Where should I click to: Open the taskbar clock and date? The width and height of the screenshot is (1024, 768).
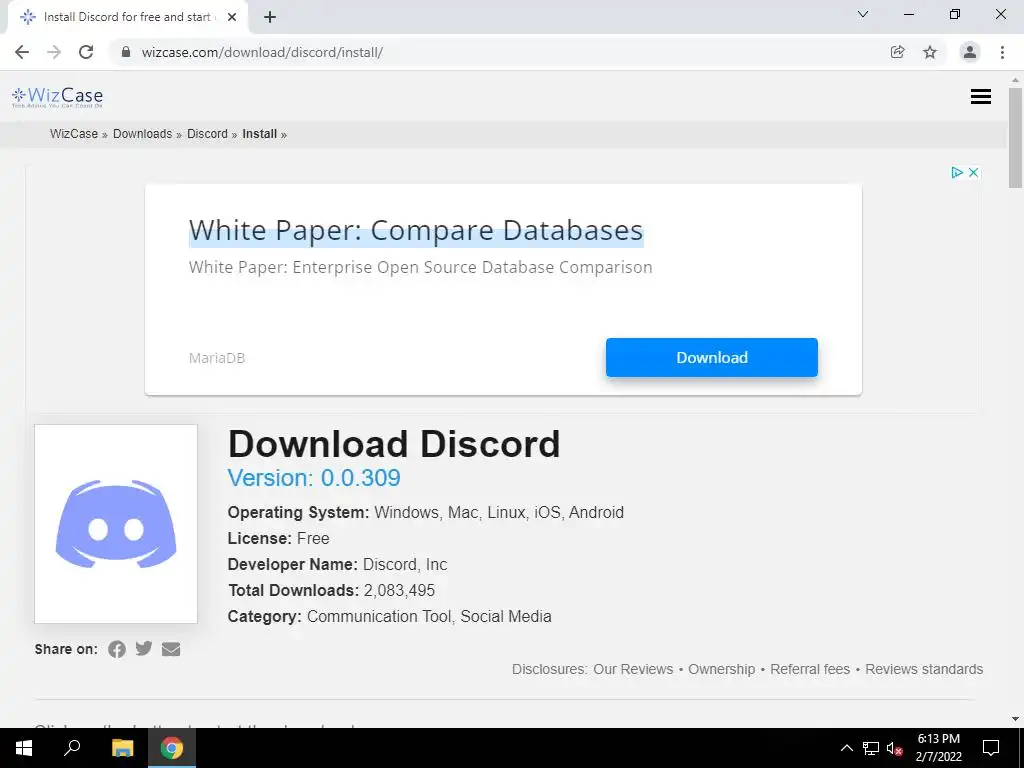point(938,748)
